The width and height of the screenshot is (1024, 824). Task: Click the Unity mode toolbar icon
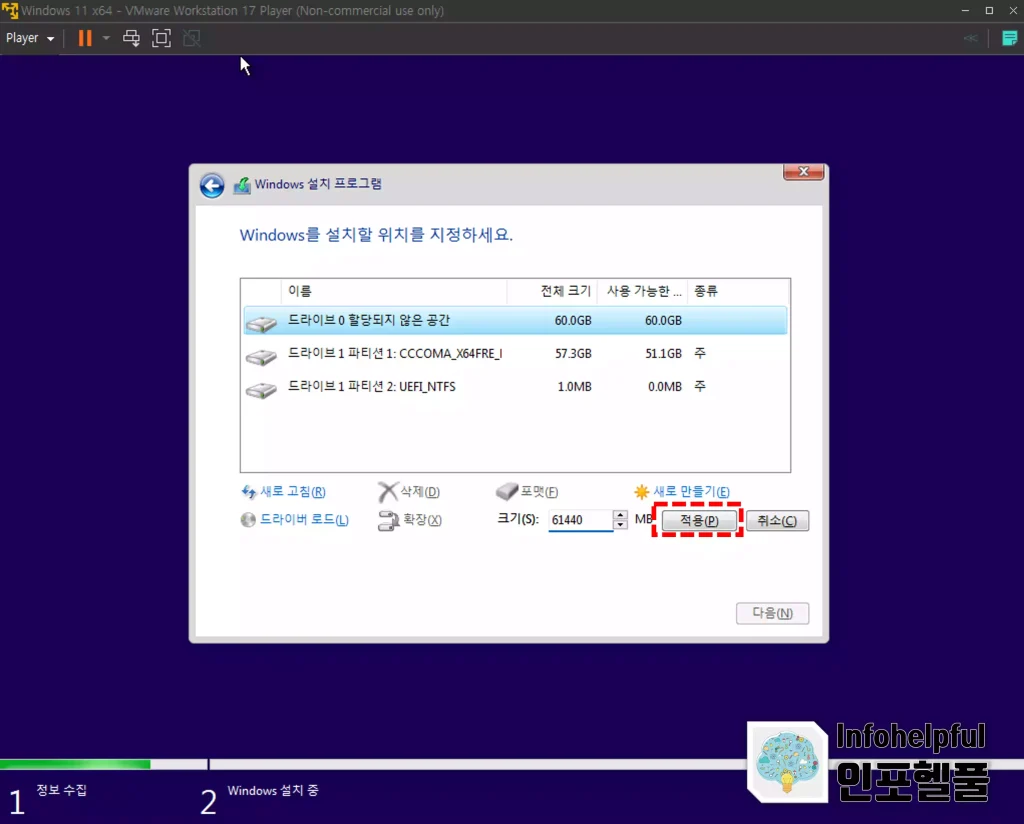pos(192,38)
